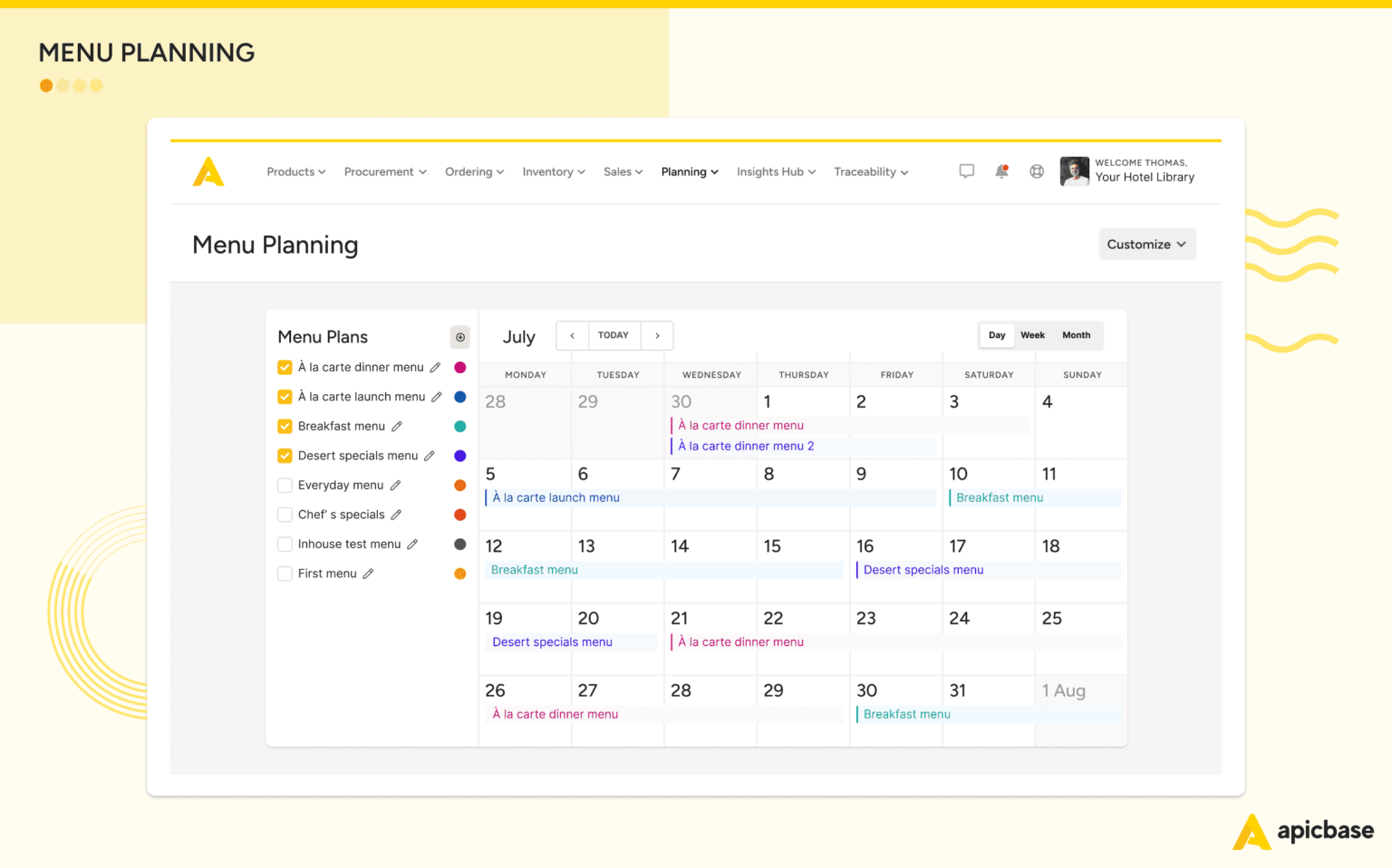Switch calendar to Month view
1392x868 pixels.
(1075, 335)
